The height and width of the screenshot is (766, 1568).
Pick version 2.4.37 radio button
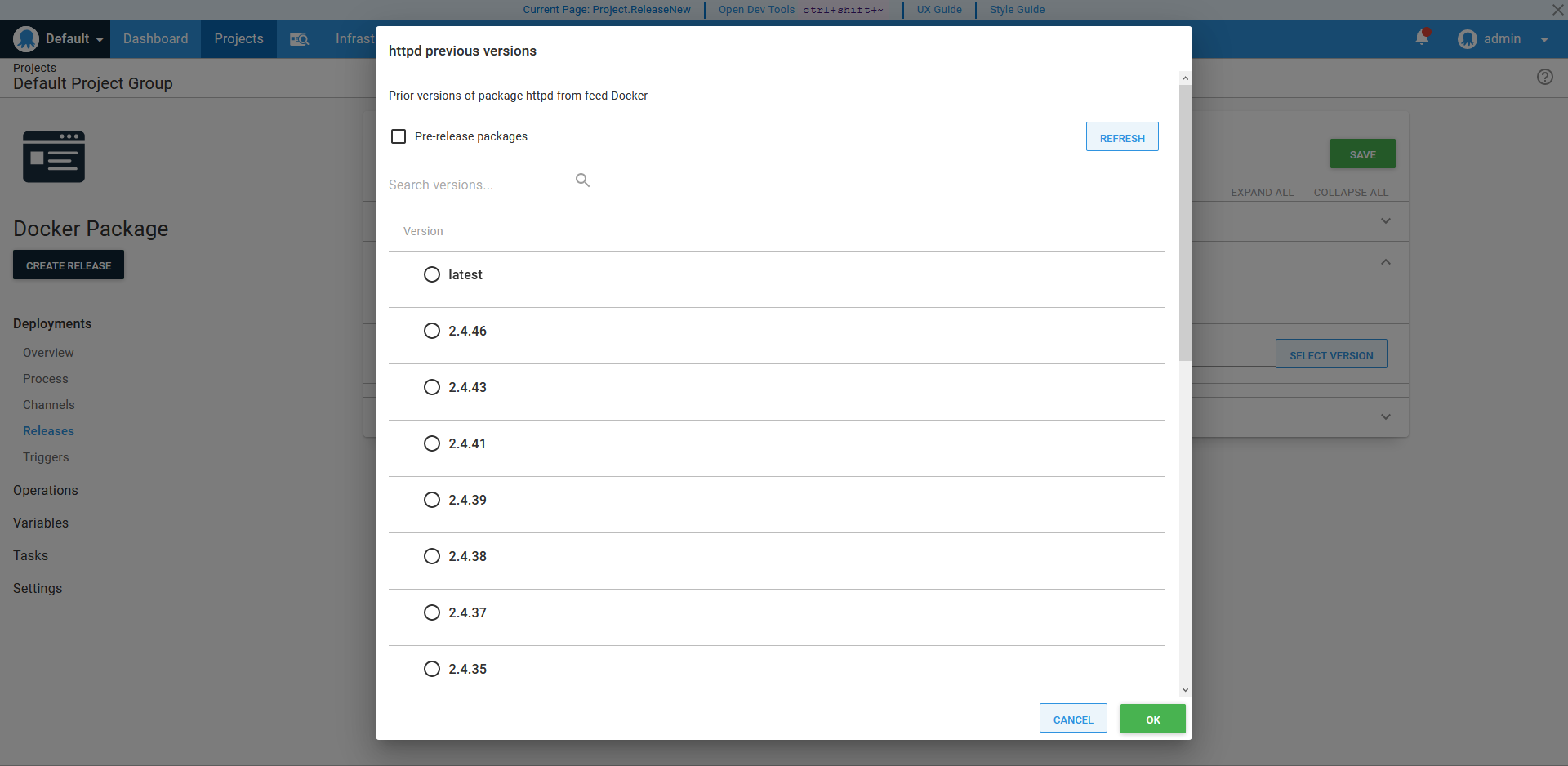(x=432, y=612)
